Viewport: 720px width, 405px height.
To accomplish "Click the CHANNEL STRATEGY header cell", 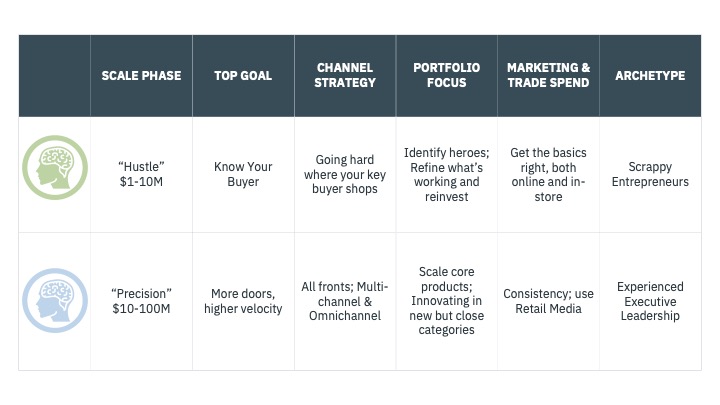I will [345, 76].
